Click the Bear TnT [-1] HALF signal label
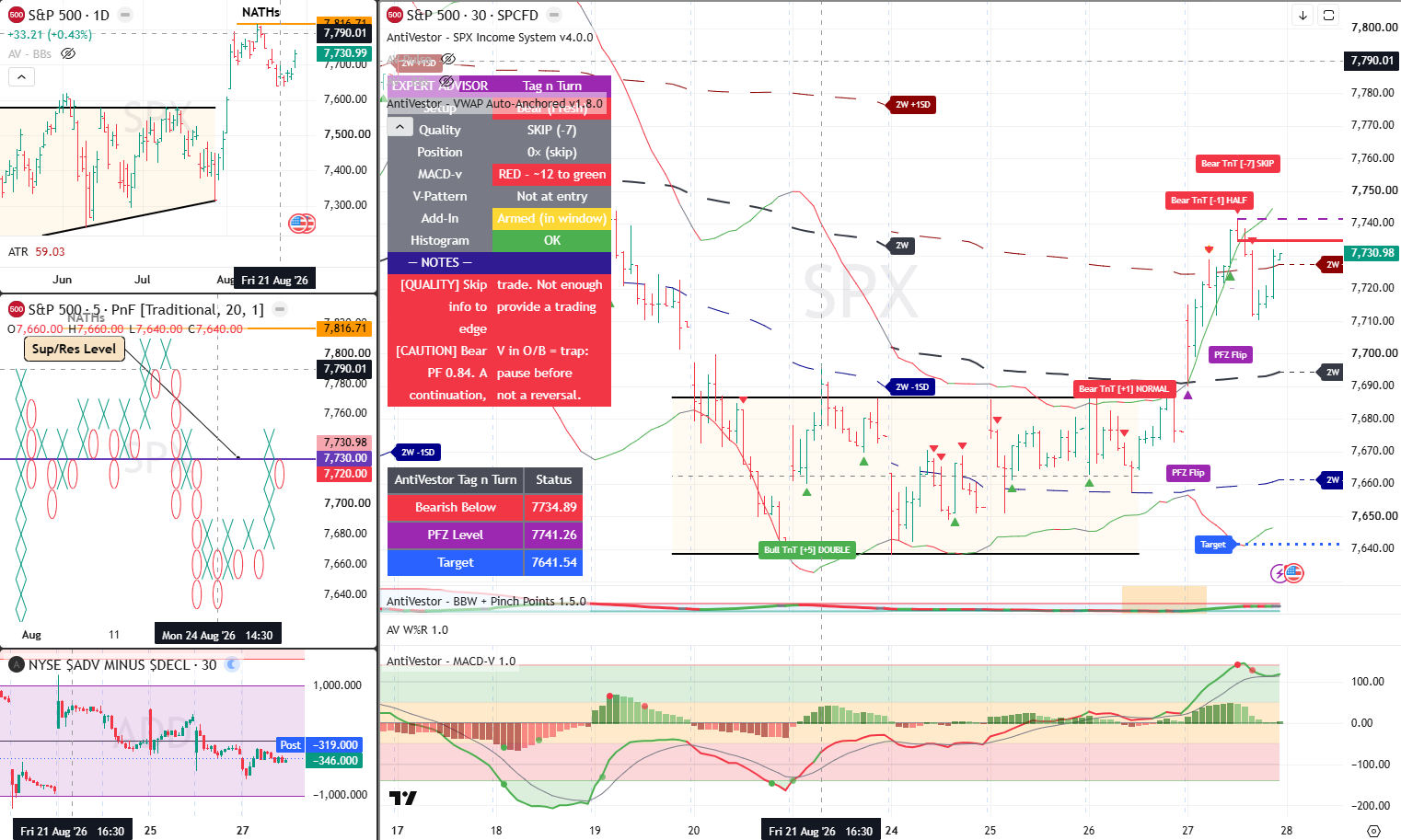This screenshot has height=840, width=1401. (x=1209, y=200)
